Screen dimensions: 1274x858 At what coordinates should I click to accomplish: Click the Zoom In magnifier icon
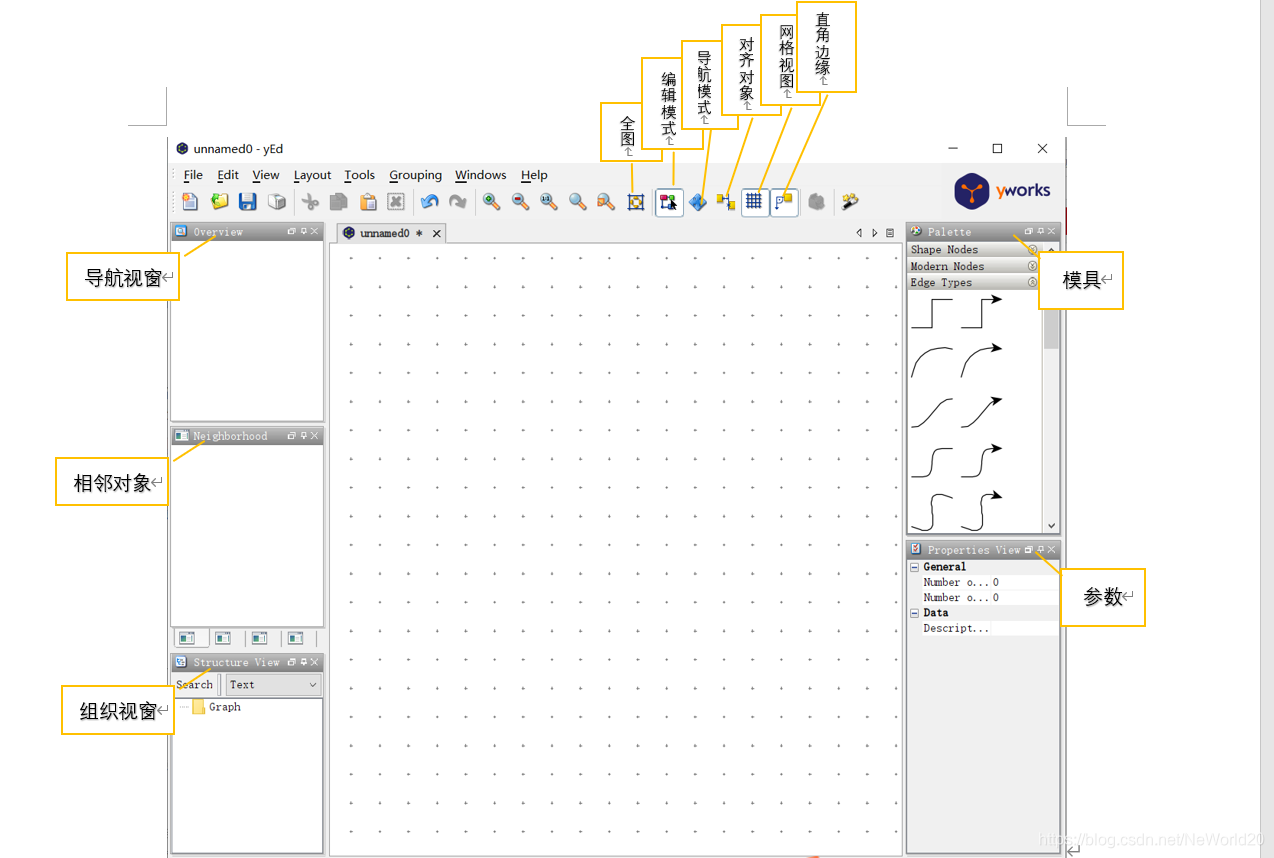(x=491, y=202)
